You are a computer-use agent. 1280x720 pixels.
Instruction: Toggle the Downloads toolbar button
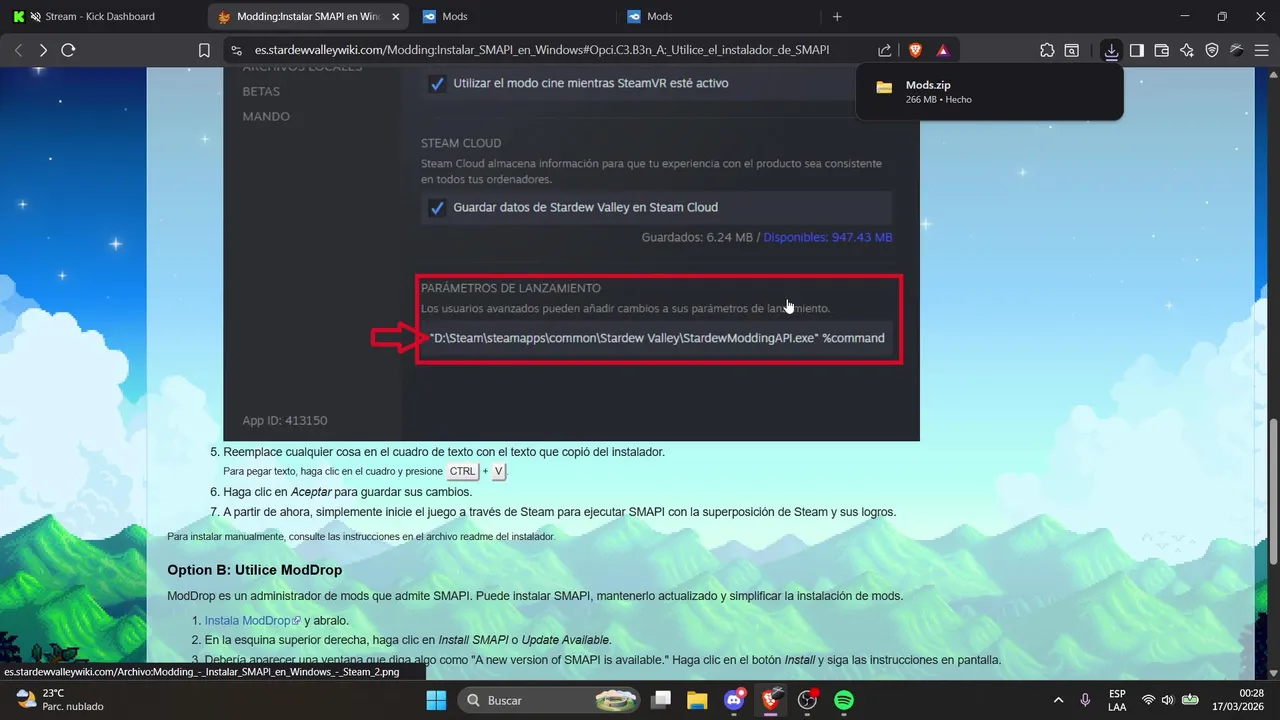coord(1111,50)
